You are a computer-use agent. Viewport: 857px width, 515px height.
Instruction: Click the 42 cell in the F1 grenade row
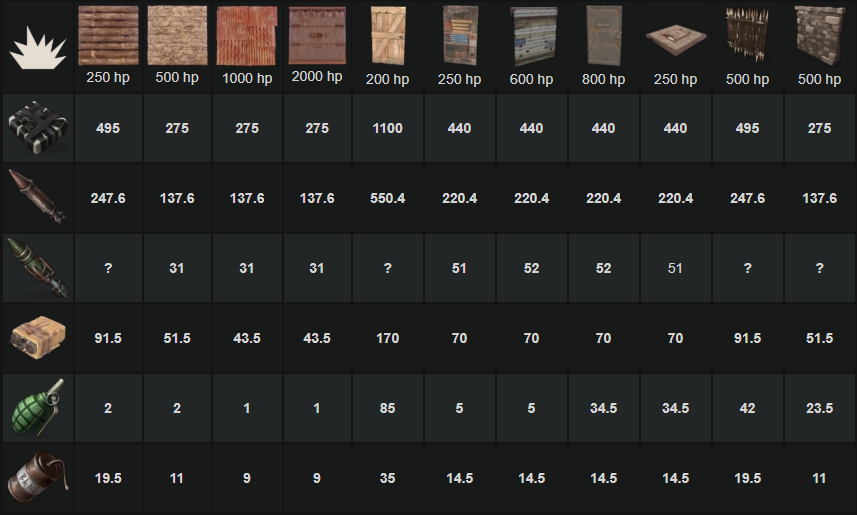748,408
